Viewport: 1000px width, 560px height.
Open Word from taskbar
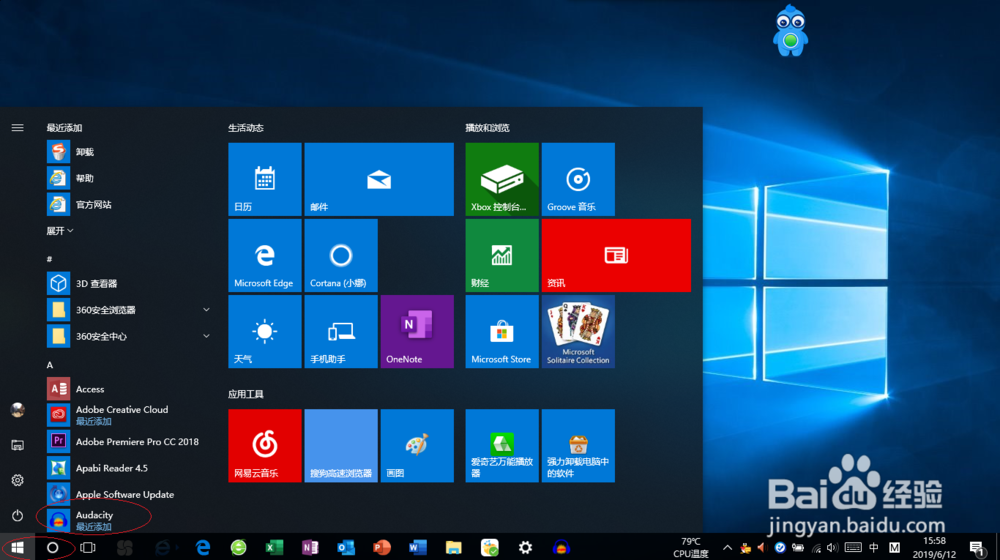[418, 547]
